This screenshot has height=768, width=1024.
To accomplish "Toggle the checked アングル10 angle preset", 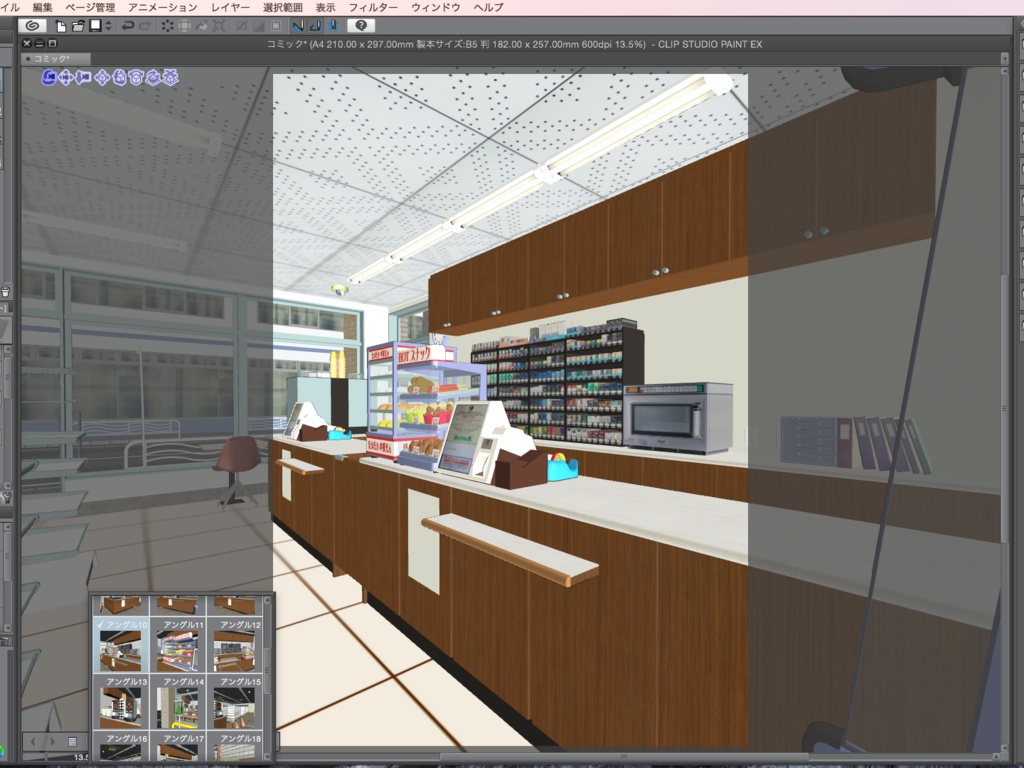I will coord(120,647).
